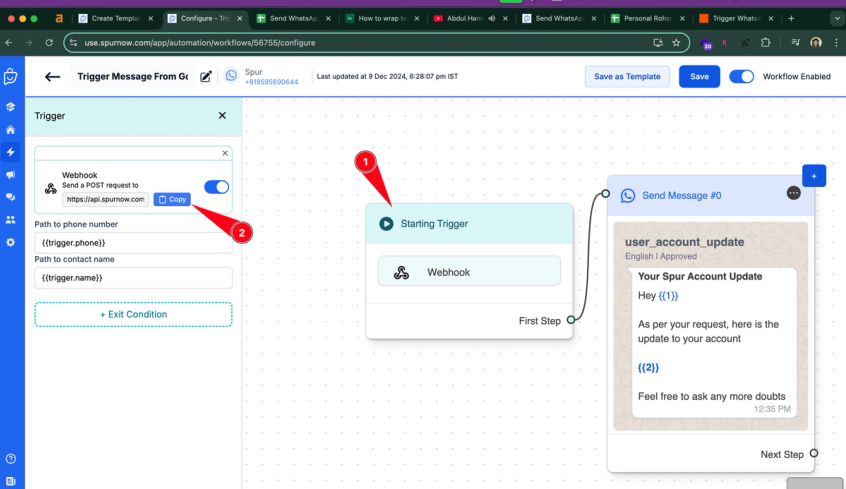Go back with the workflow back arrow
Viewport: 846px width, 489px height.
tap(52, 77)
